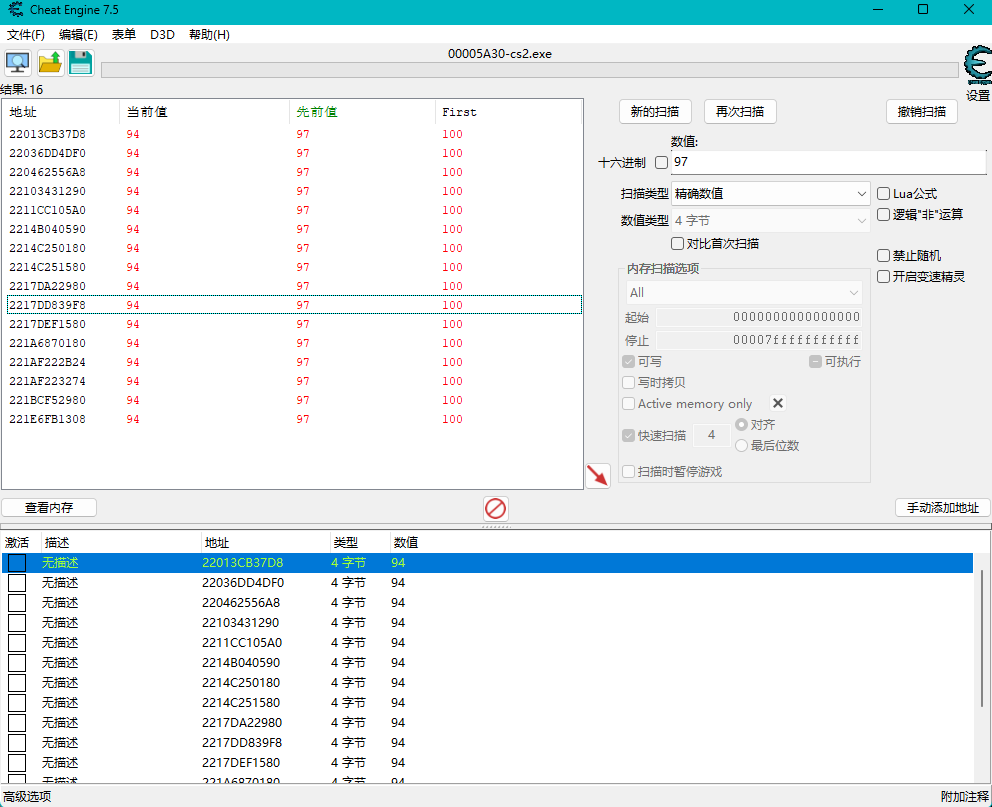Select the 最后位数 radio button

[x=741, y=445]
